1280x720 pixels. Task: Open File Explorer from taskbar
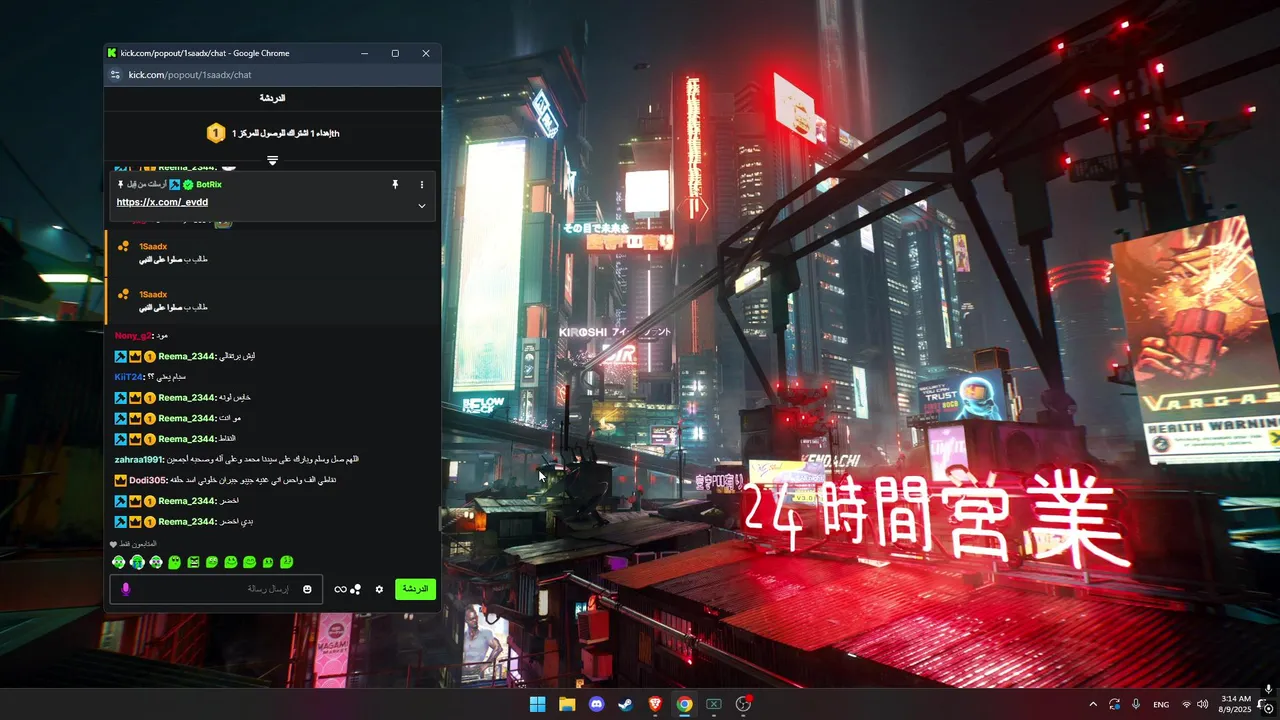(567, 704)
